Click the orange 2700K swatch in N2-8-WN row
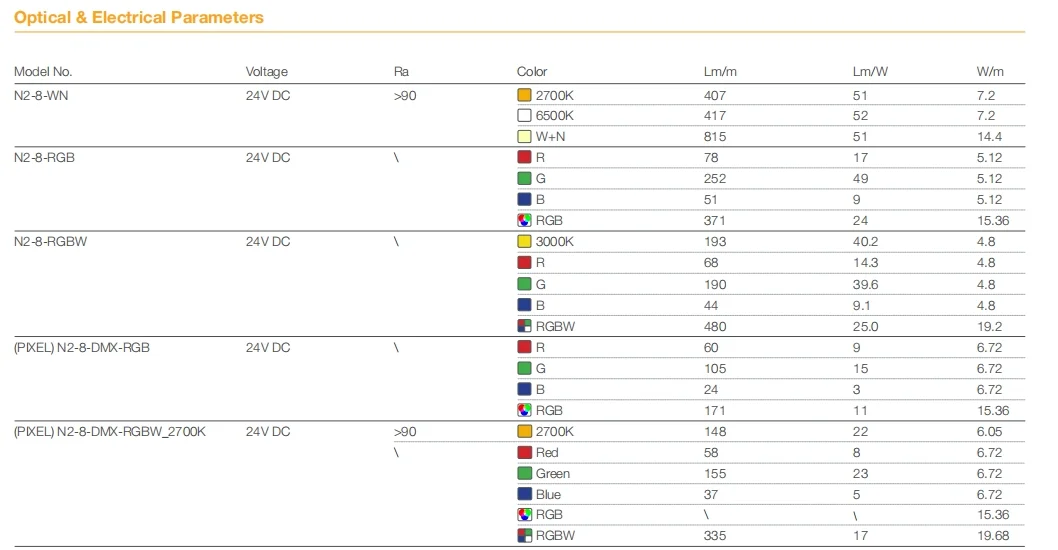The width and height of the screenshot is (1058, 550). click(524, 96)
